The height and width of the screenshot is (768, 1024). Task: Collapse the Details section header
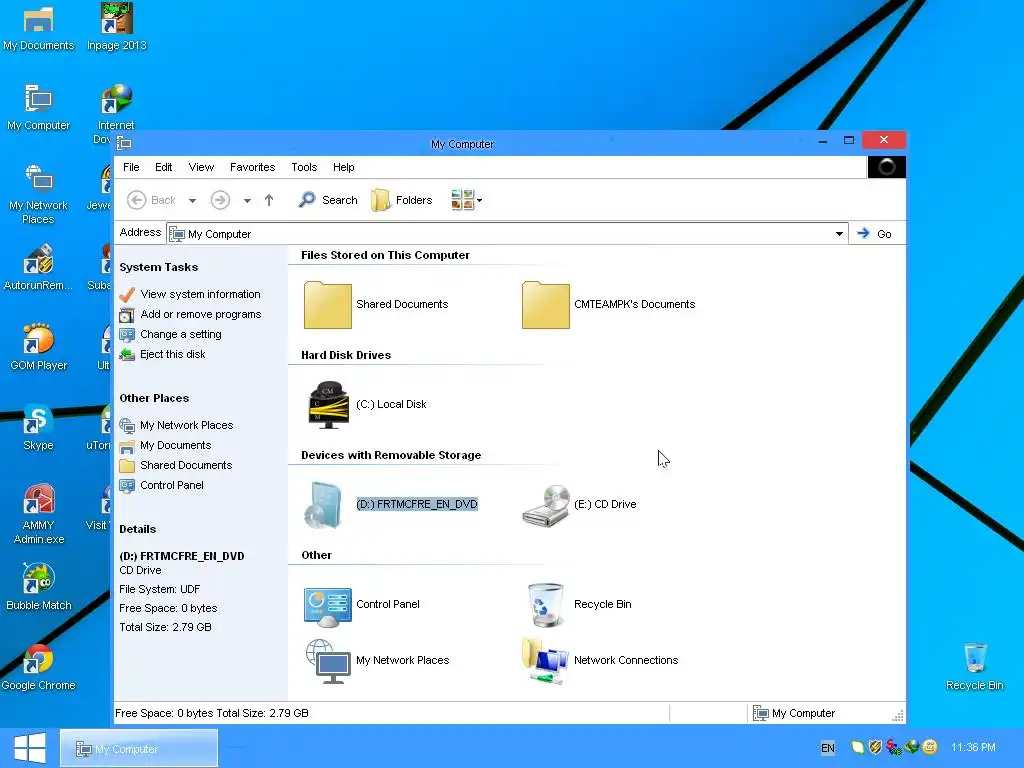tap(138, 530)
